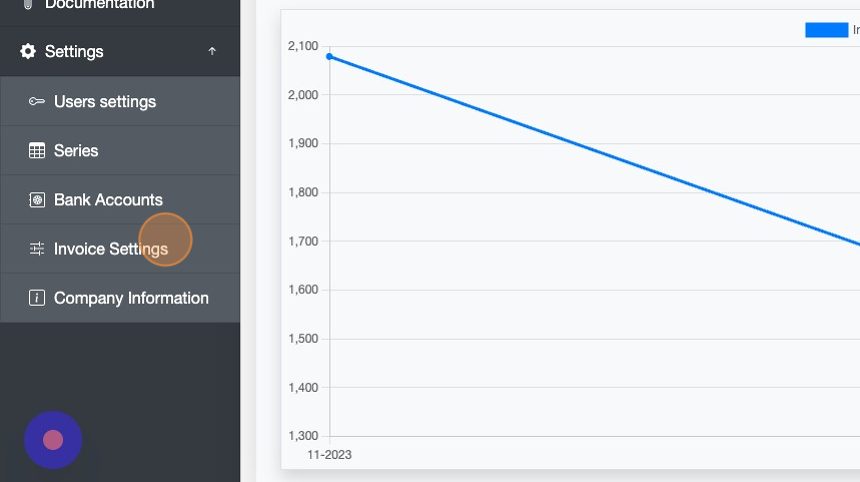Click the Documentation icon in the sidebar

tap(28, 5)
